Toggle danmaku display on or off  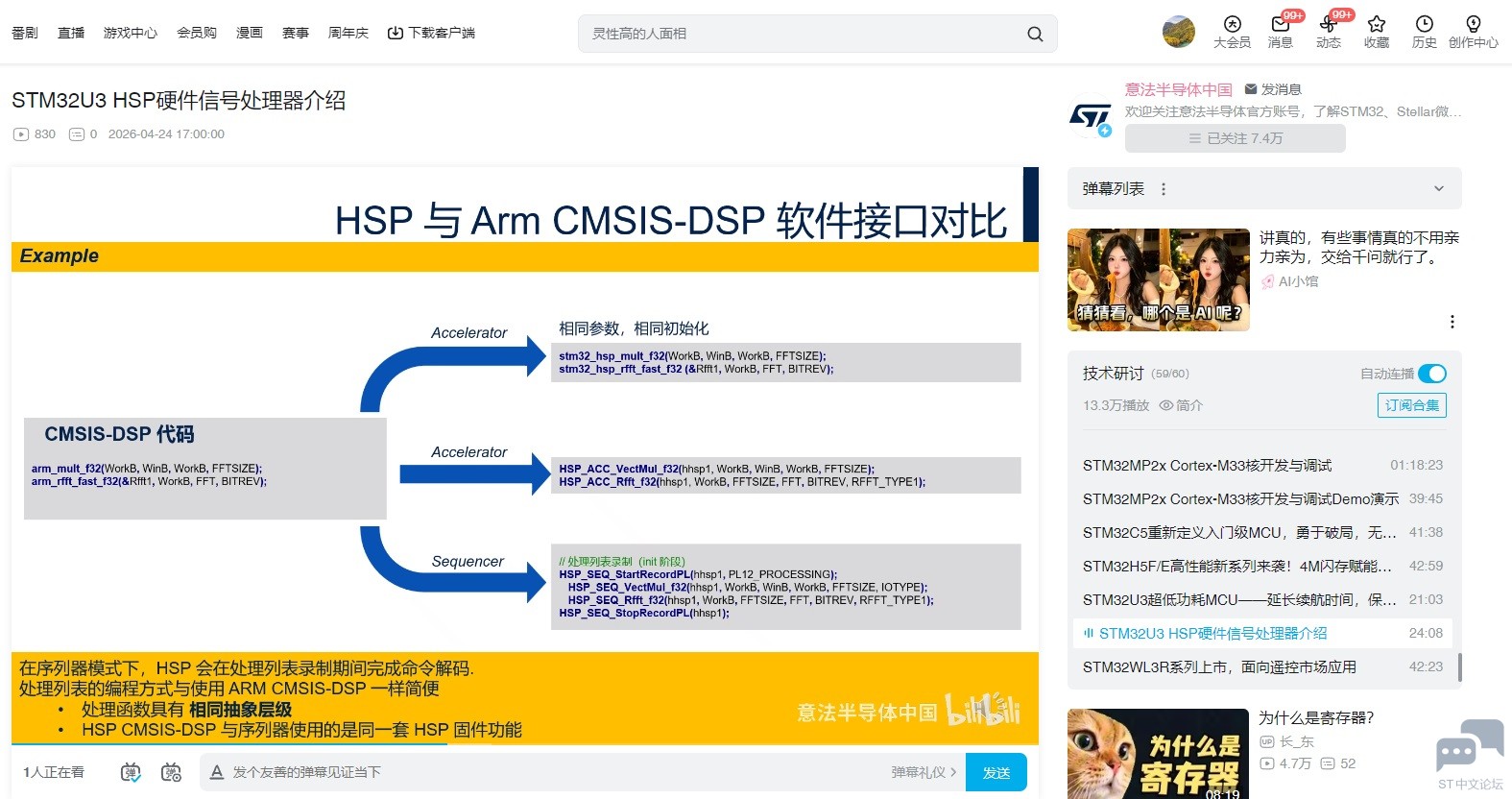(x=131, y=772)
